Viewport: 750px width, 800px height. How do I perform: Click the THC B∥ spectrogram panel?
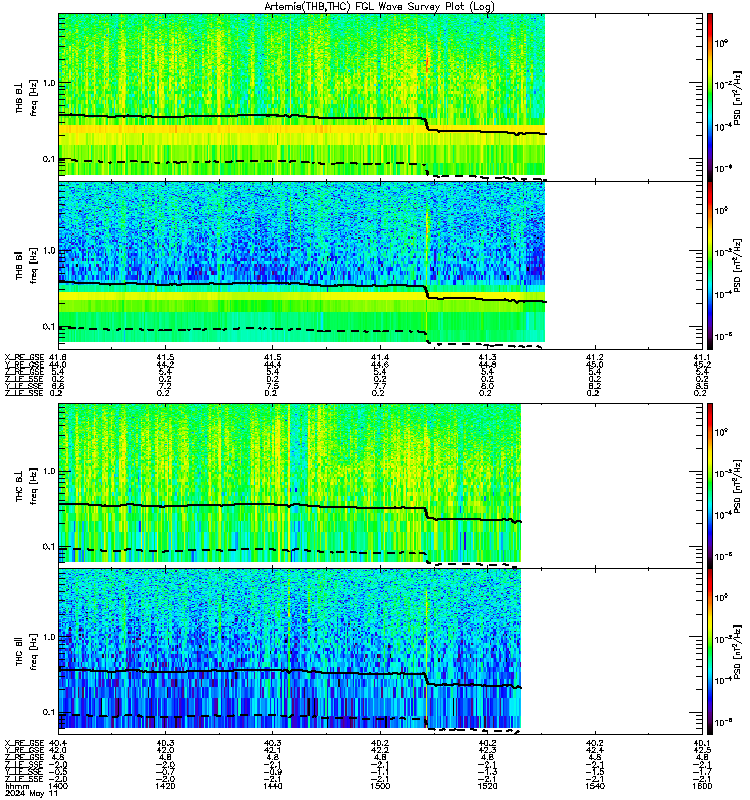pos(381,652)
